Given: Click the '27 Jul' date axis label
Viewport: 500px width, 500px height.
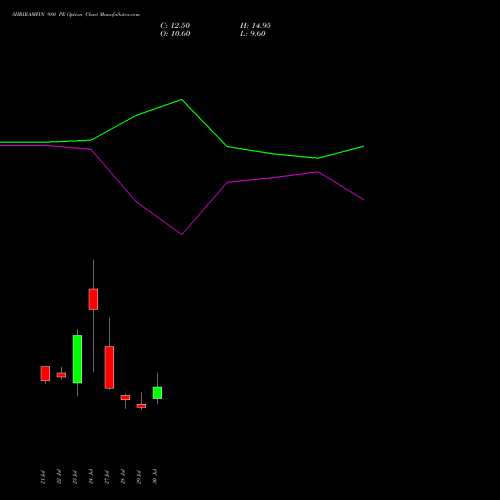Looking at the screenshot, I should 107,477.
